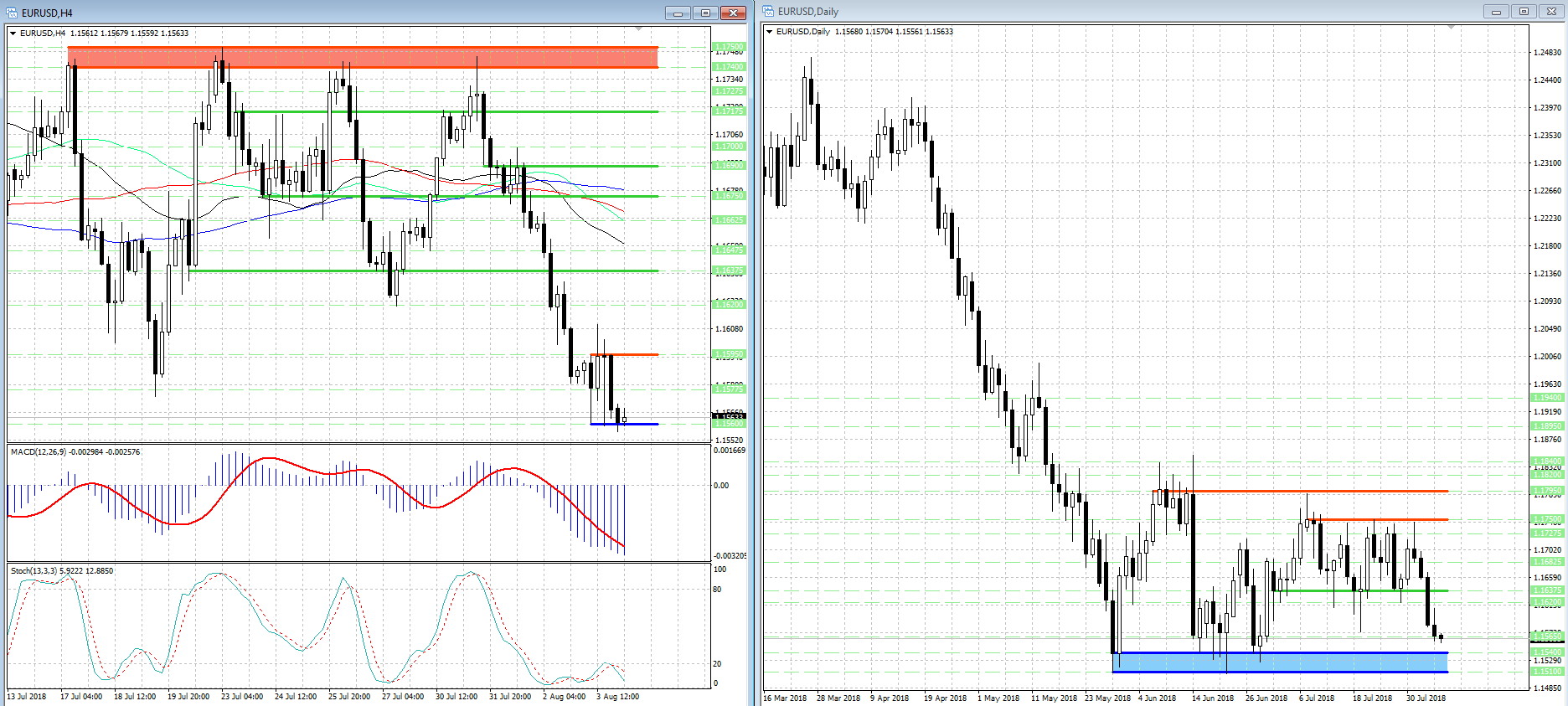
Task: Select the EURUSD,H4 window title bar
Action: (x=335, y=13)
